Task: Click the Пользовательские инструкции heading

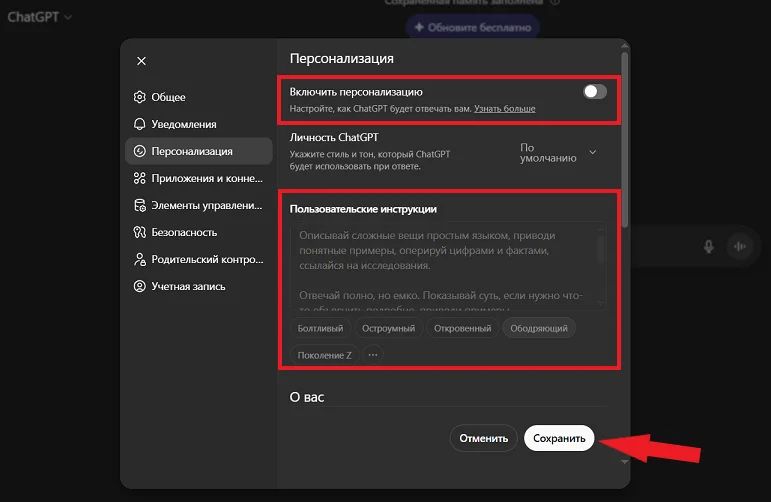Action: click(x=363, y=209)
